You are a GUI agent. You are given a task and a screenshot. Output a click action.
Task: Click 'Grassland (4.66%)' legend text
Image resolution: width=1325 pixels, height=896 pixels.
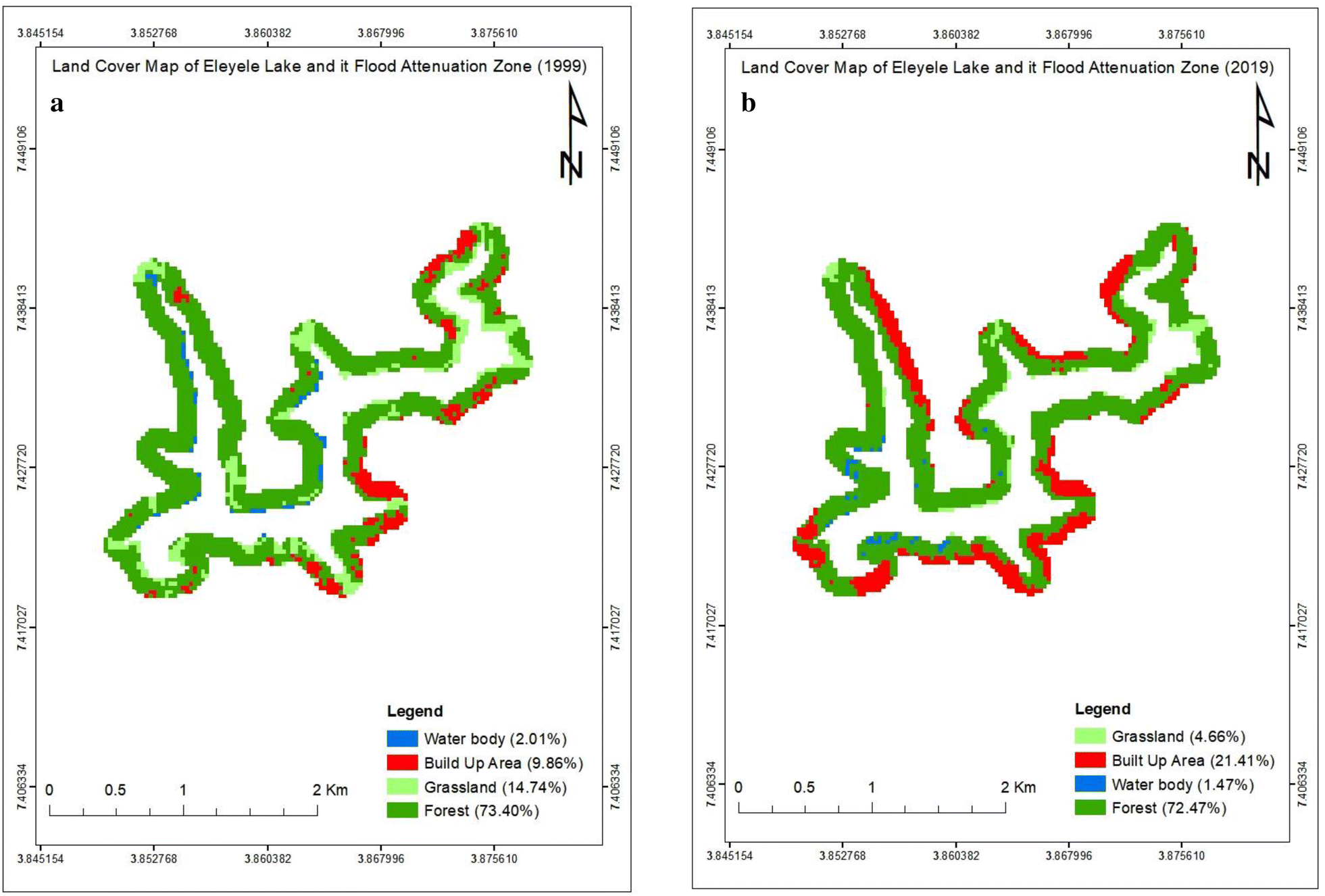1178,736
